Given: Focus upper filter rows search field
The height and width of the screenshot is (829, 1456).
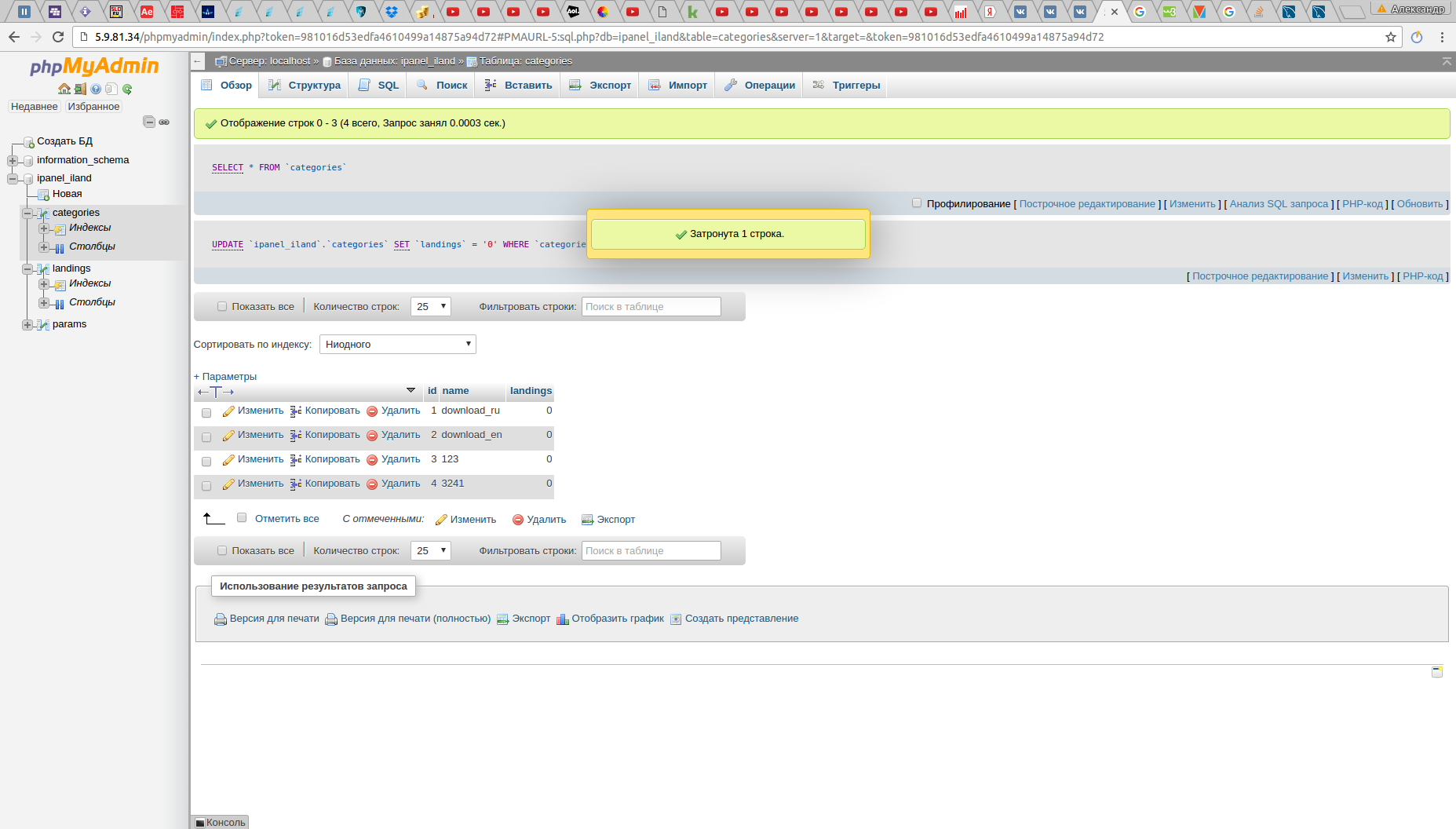Looking at the screenshot, I should point(651,307).
